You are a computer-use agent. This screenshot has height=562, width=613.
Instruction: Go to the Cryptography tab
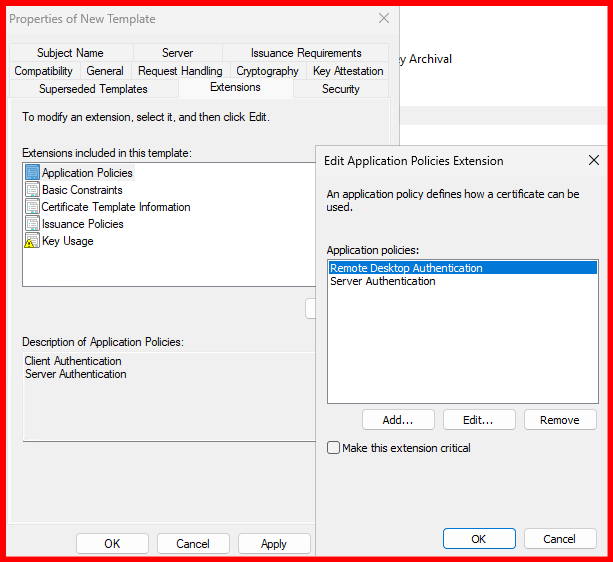click(267, 71)
